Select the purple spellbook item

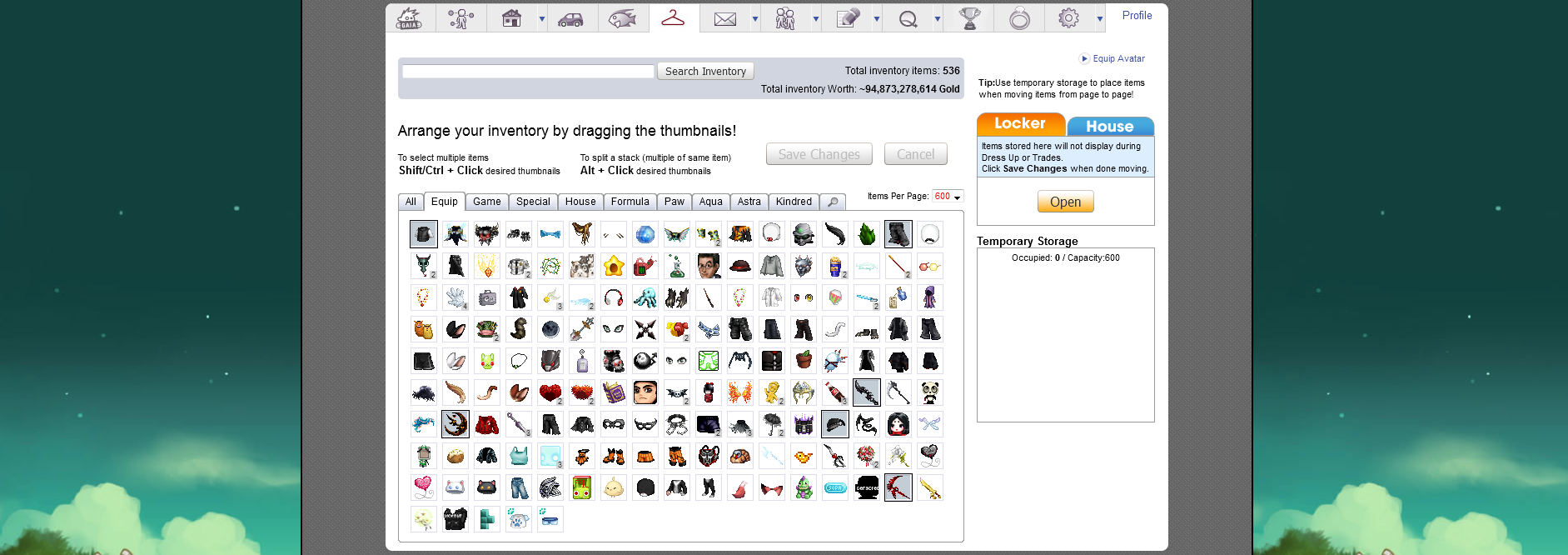pos(614,392)
